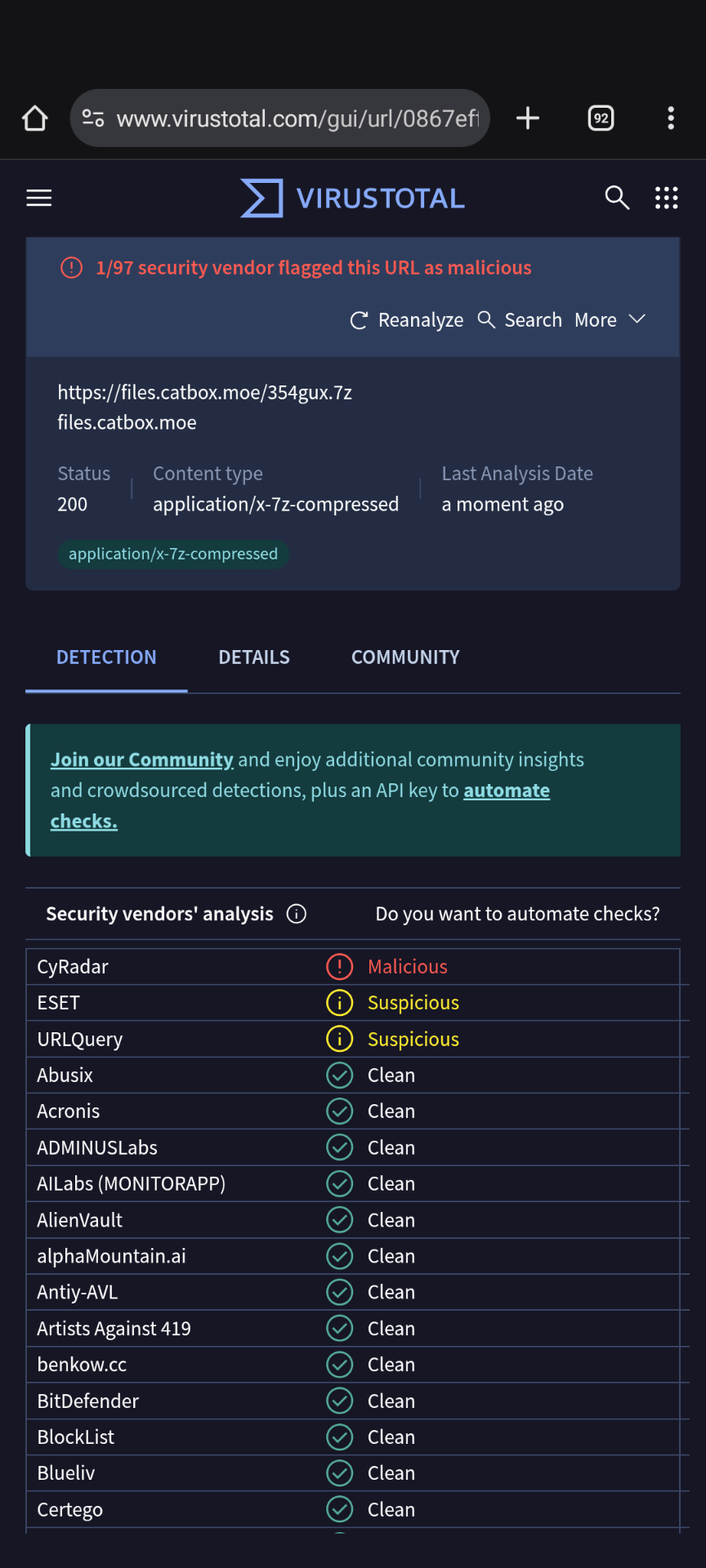Open a new tab with plus icon
The image size is (706, 1568).
[528, 118]
